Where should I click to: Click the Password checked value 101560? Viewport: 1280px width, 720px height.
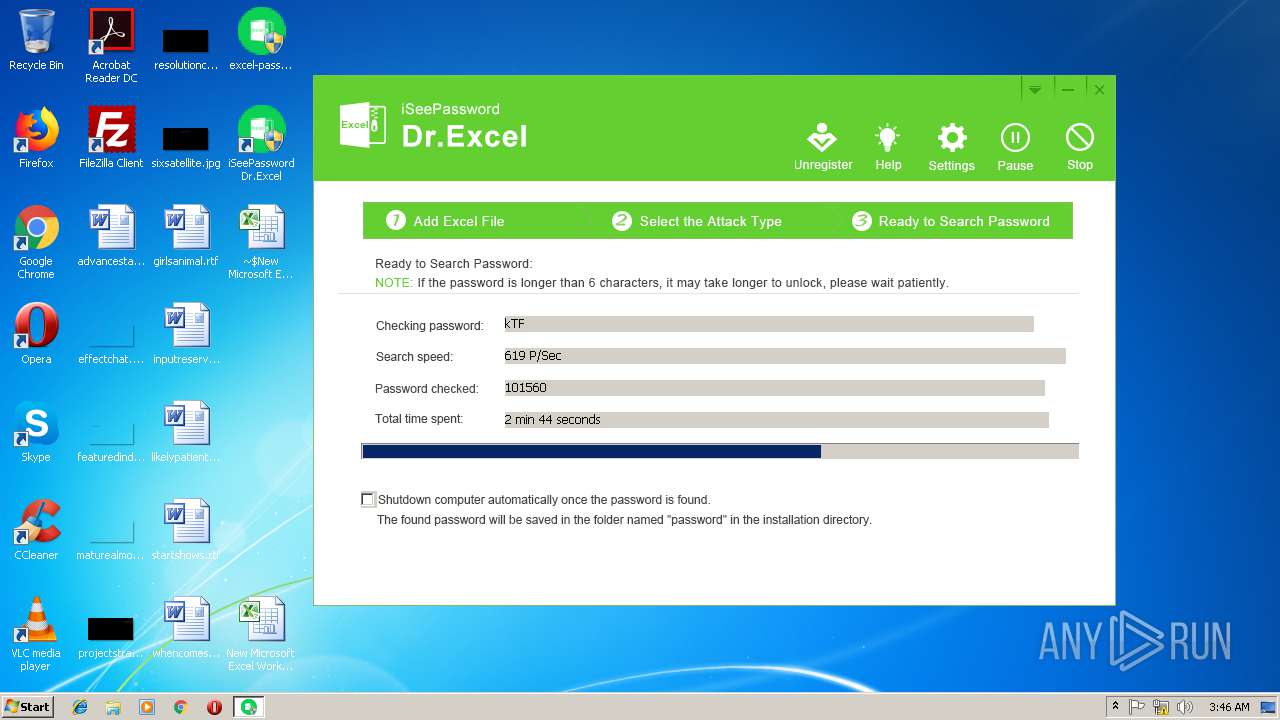click(774, 388)
